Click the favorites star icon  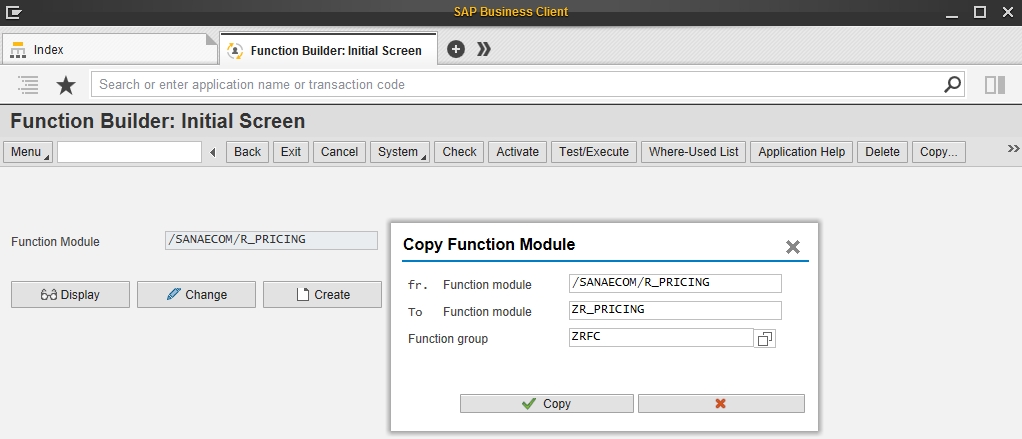point(66,85)
